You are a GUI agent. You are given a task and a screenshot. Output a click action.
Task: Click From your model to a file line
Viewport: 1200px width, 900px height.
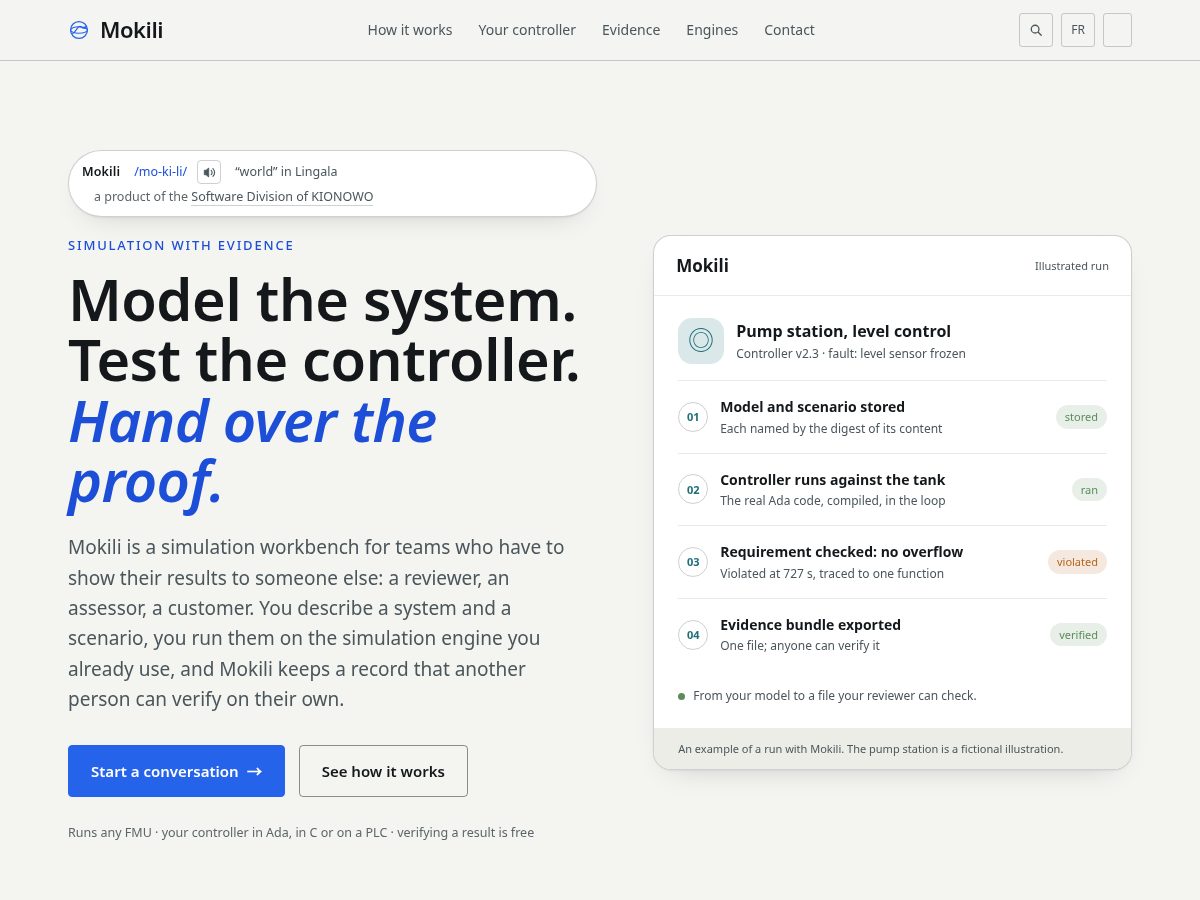pos(834,696)
